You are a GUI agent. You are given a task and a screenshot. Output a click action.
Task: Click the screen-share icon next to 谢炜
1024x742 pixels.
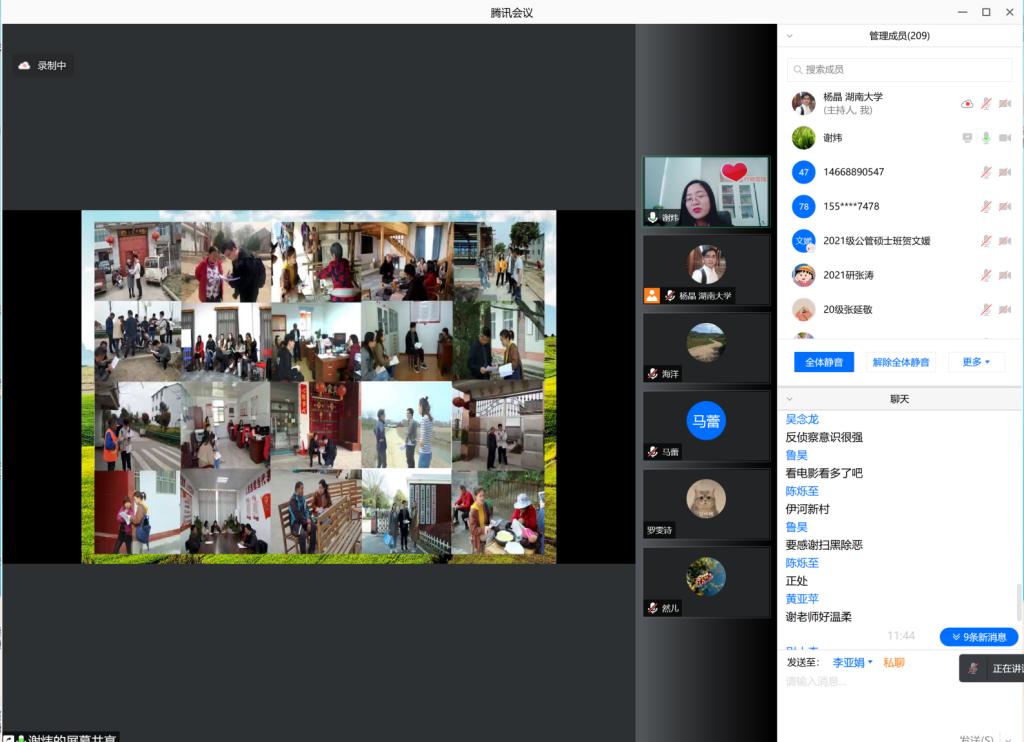[967, 138]
